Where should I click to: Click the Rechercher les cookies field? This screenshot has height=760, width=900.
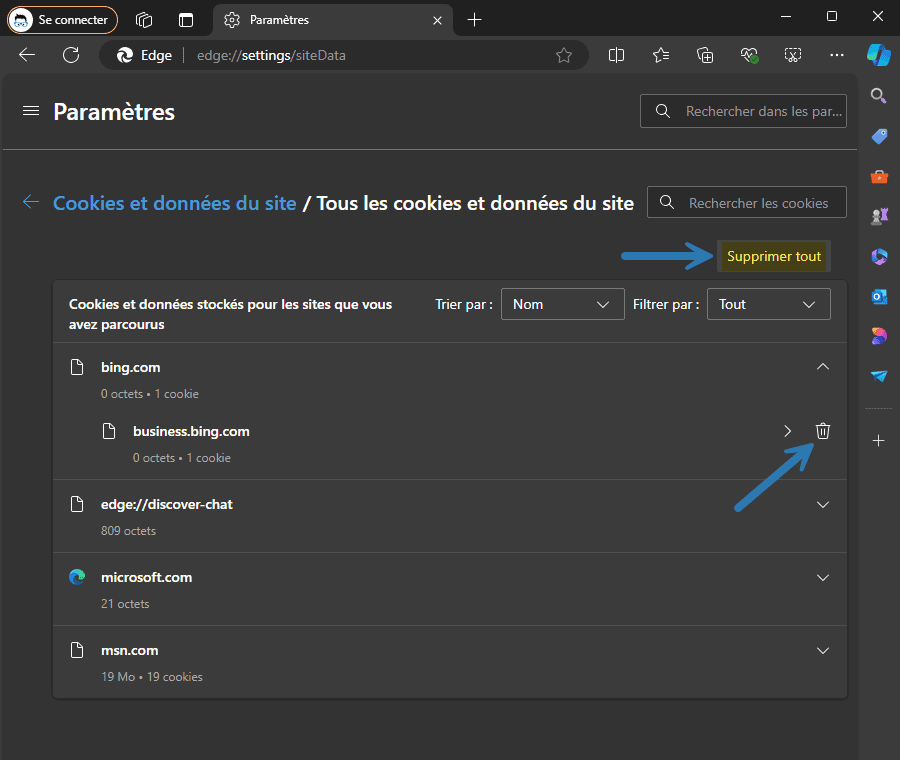pyautogui.click(x=747, y=202)
